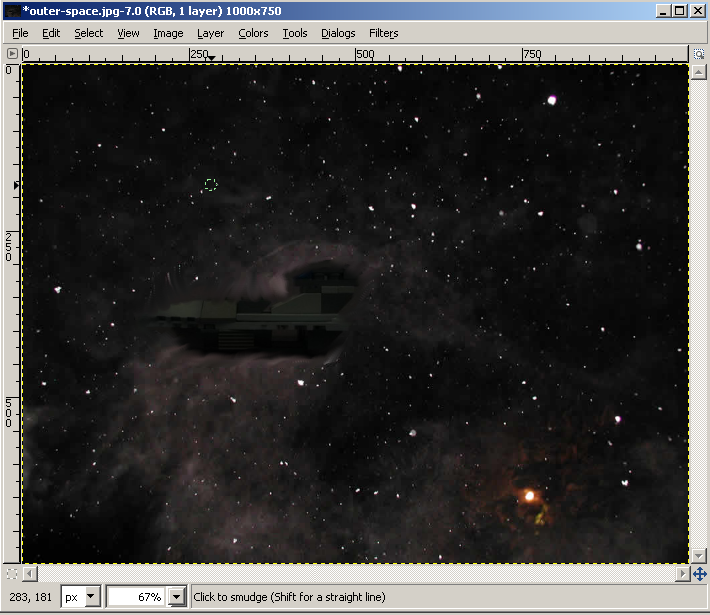Image resolution: width=710 pixels, height=615 pixels.
Task: Open the Select menu
Action: click(88, 33)
